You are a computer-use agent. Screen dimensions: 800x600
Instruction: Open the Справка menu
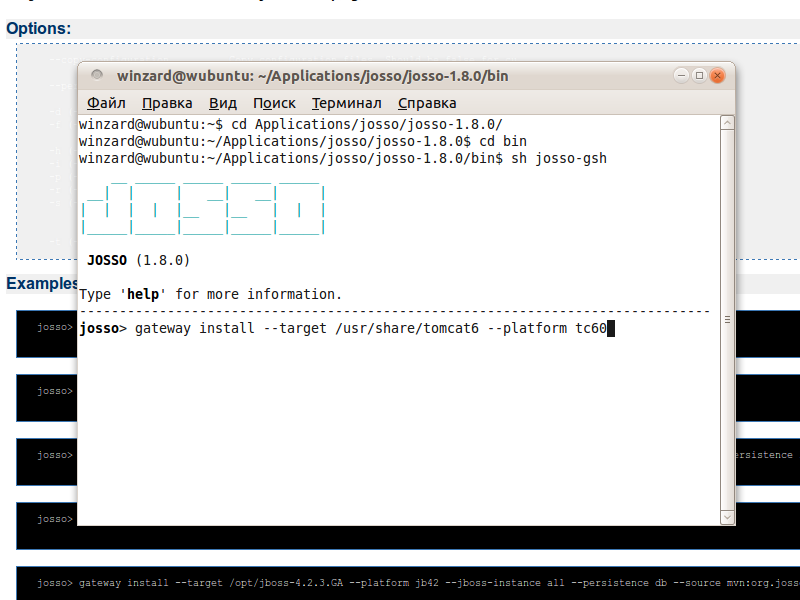coord(427,103)
